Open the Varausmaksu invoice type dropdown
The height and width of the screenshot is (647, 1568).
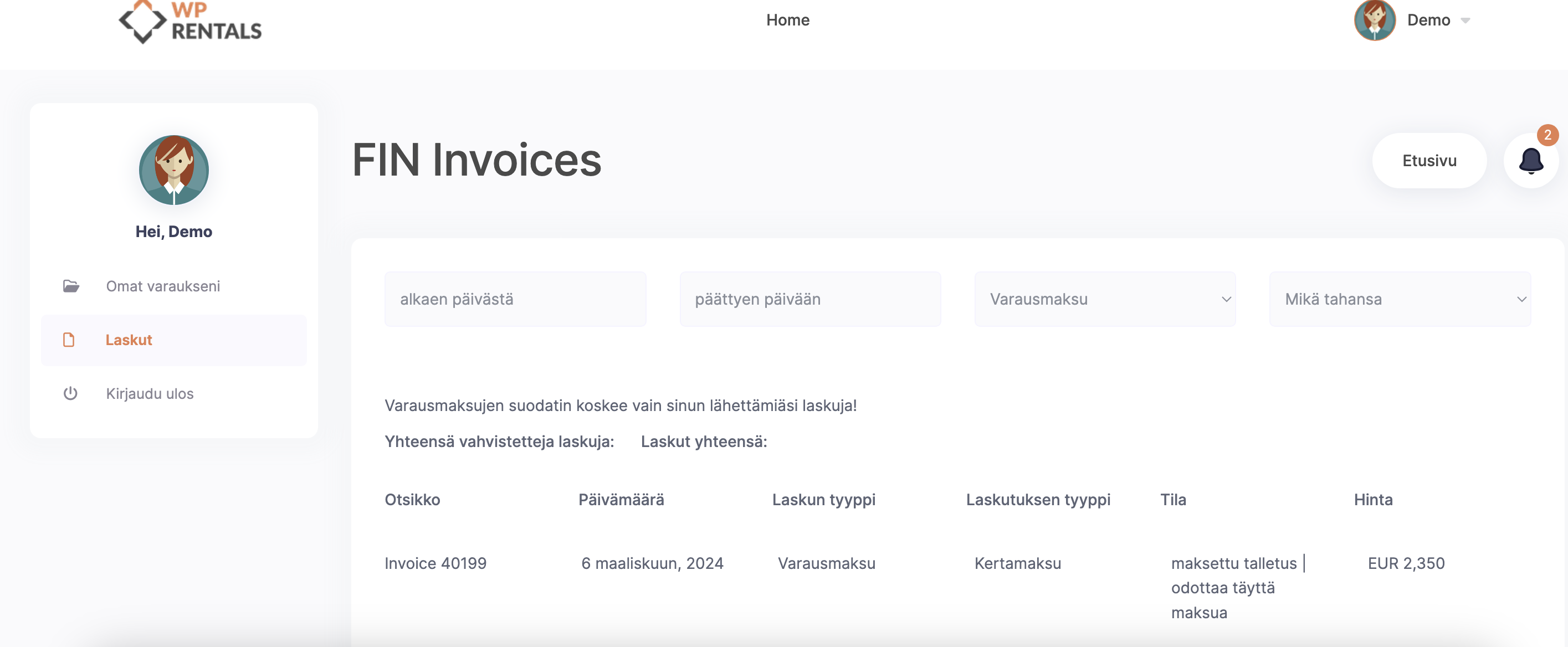[x=1105, y=299]
